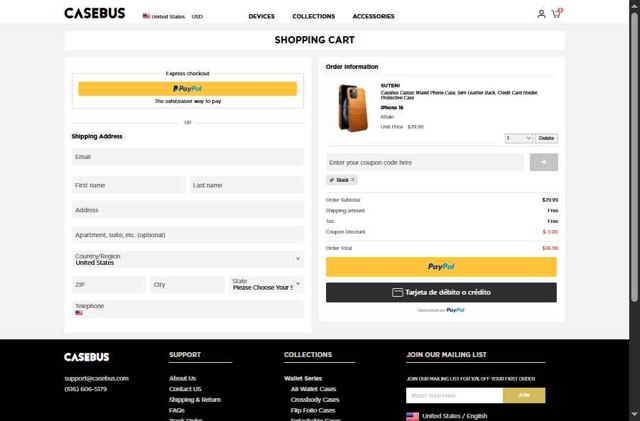The width and height of the screenshot is (640, 421).
Task: Focus the Address field
Action: coord(188,210)
